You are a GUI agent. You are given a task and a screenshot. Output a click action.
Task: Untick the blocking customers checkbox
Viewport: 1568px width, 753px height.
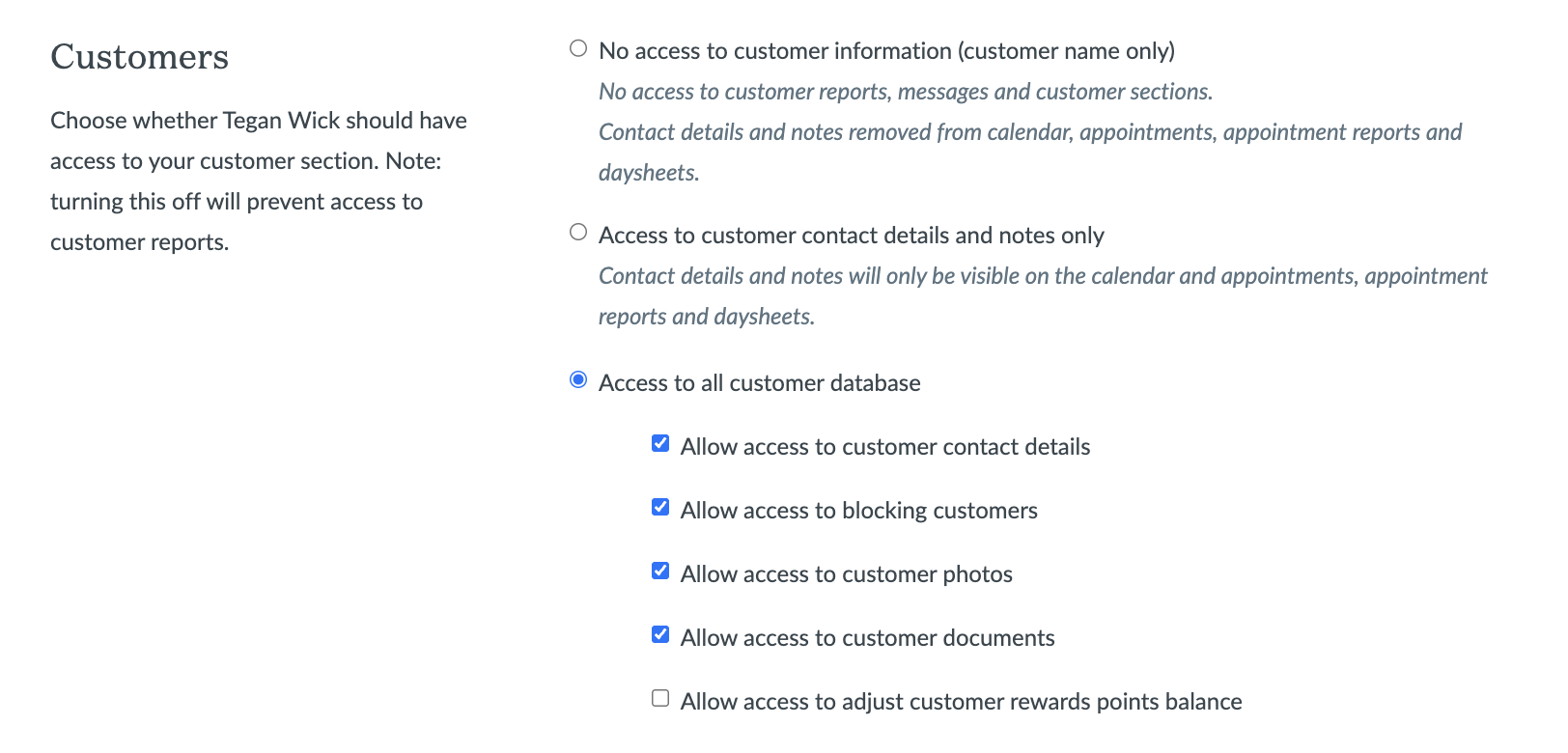(660, 507)
